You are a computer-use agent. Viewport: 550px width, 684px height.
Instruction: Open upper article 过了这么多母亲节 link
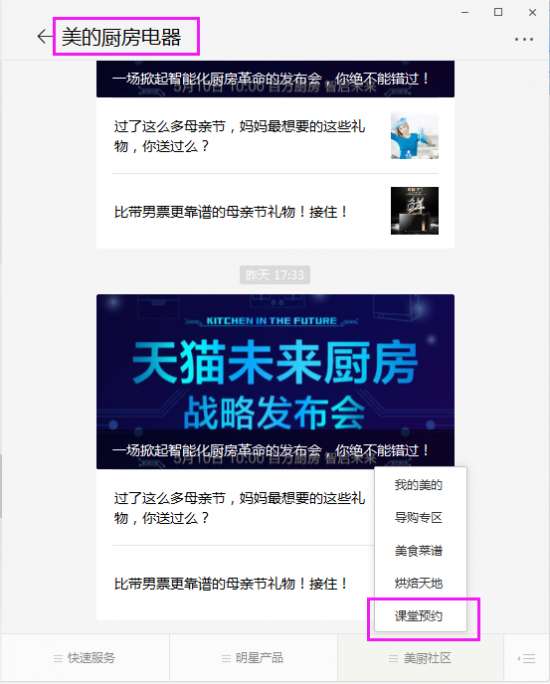(239, 136)
